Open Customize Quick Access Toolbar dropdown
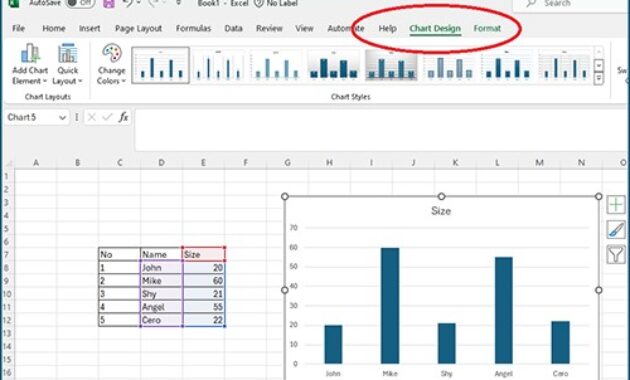This screenshot has width=630, height=380. (x=179, y=3)
